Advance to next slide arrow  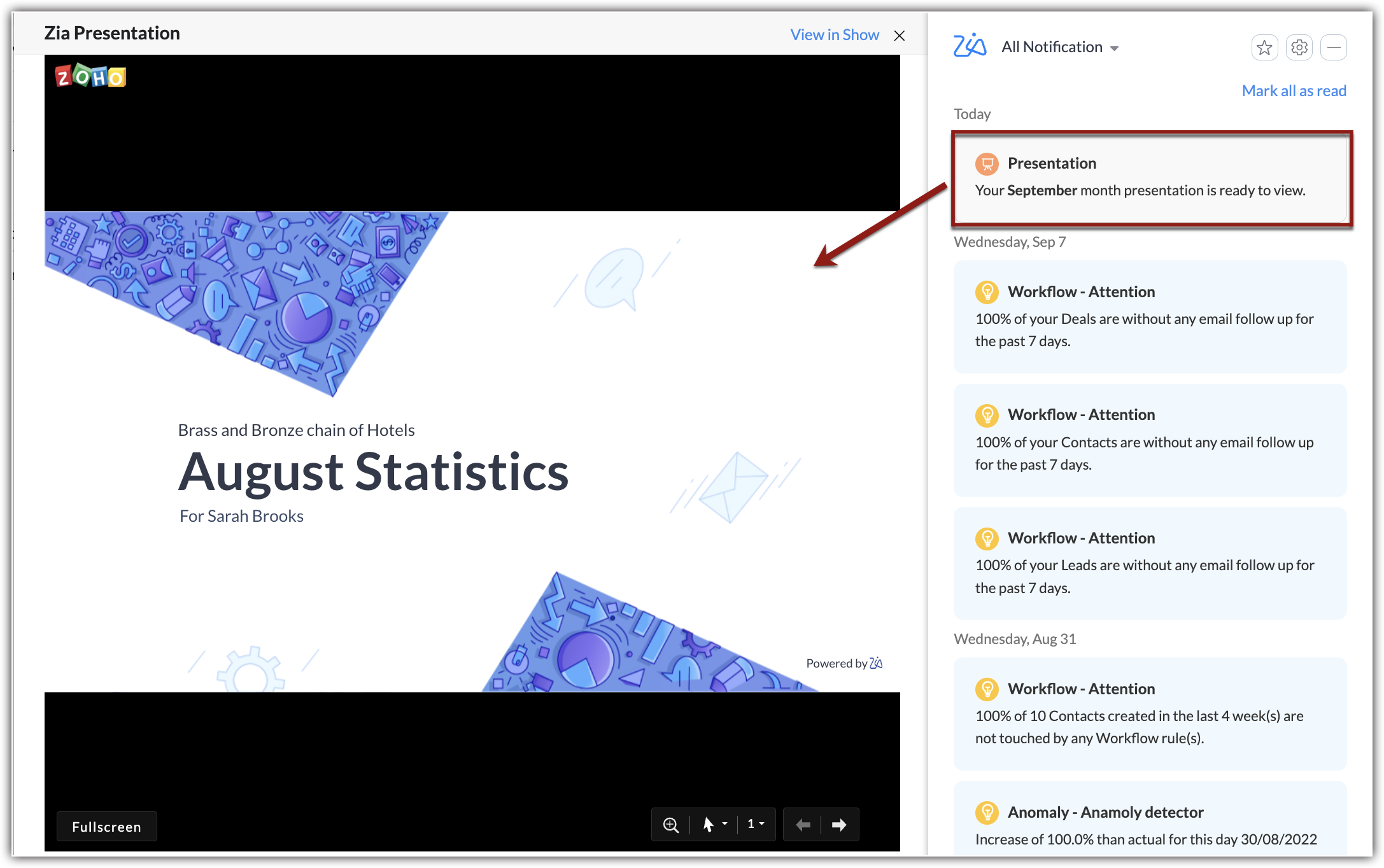click(839, 825)
